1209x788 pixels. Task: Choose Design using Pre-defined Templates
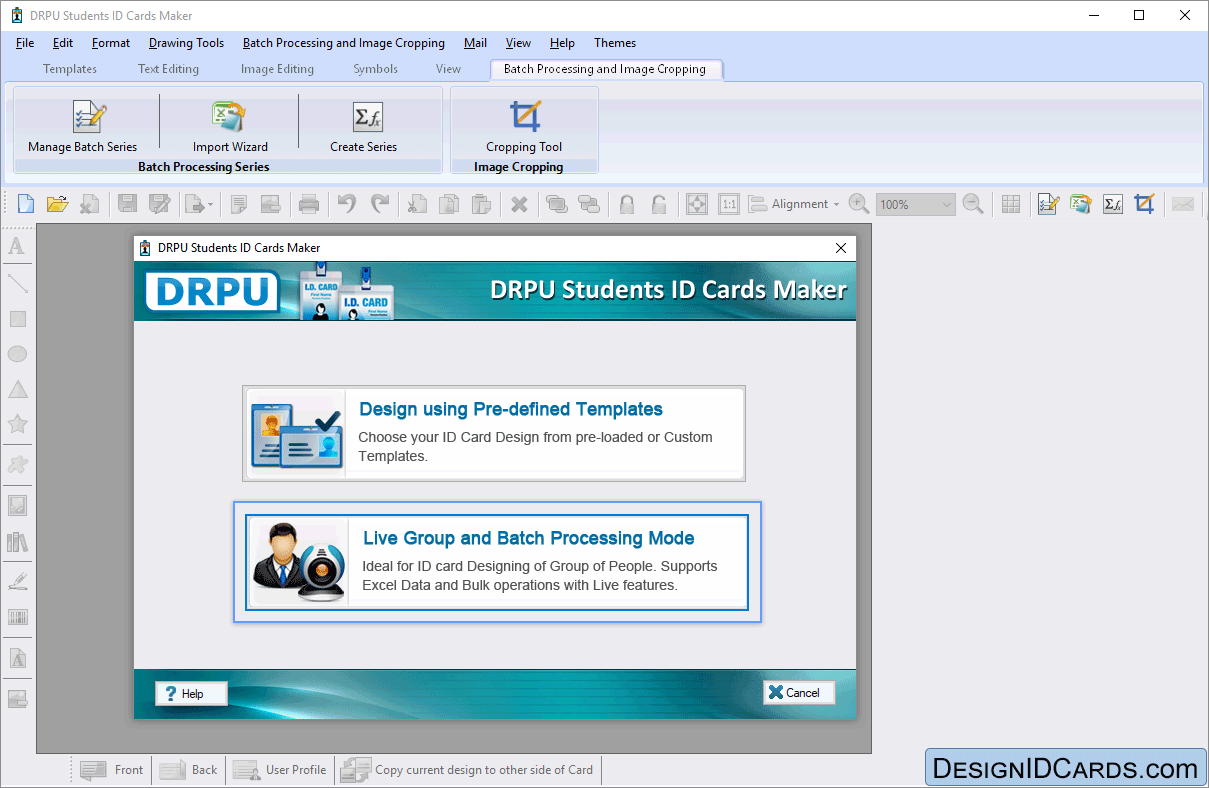pos(494,434)
